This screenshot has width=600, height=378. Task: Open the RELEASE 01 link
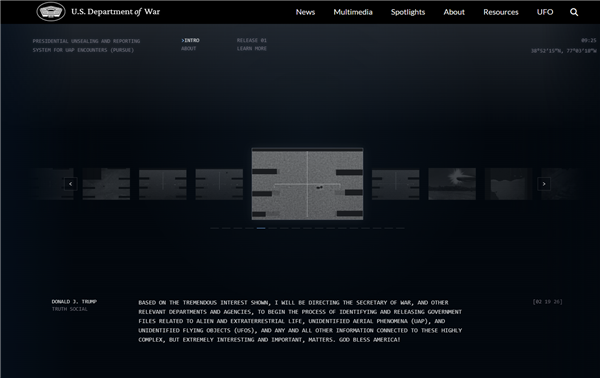252,40
